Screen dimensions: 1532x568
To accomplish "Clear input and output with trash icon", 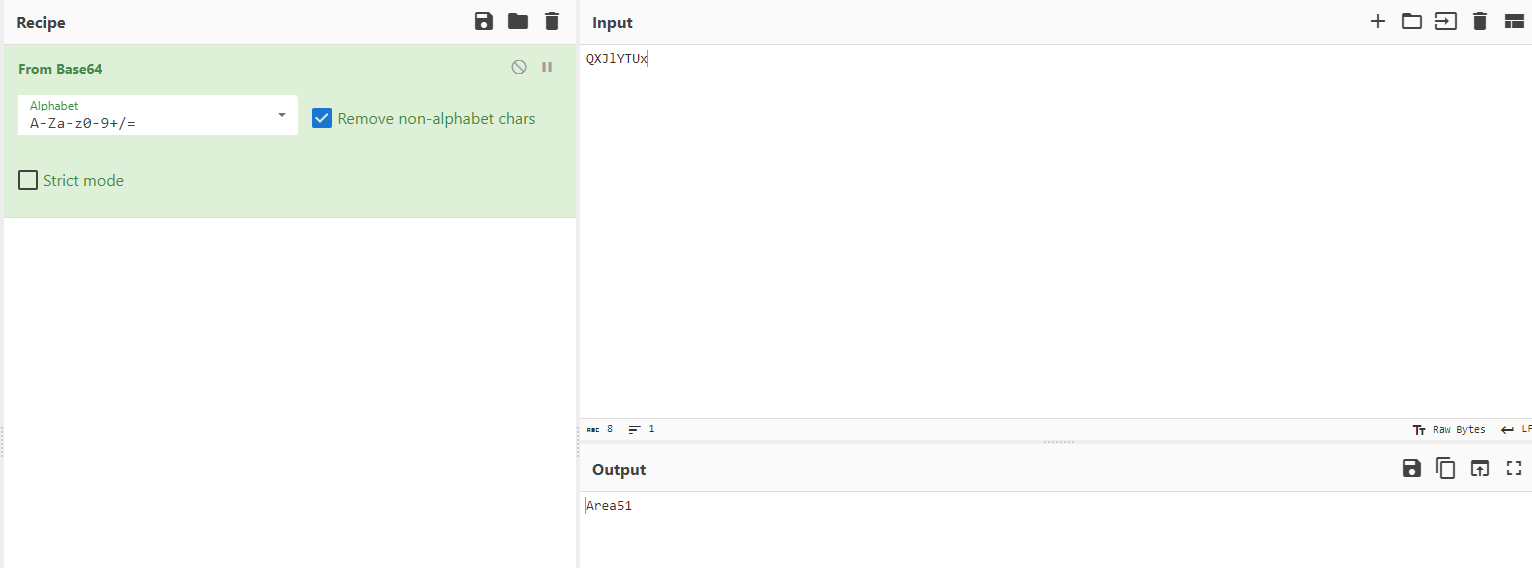I will tap(1480, 22).
